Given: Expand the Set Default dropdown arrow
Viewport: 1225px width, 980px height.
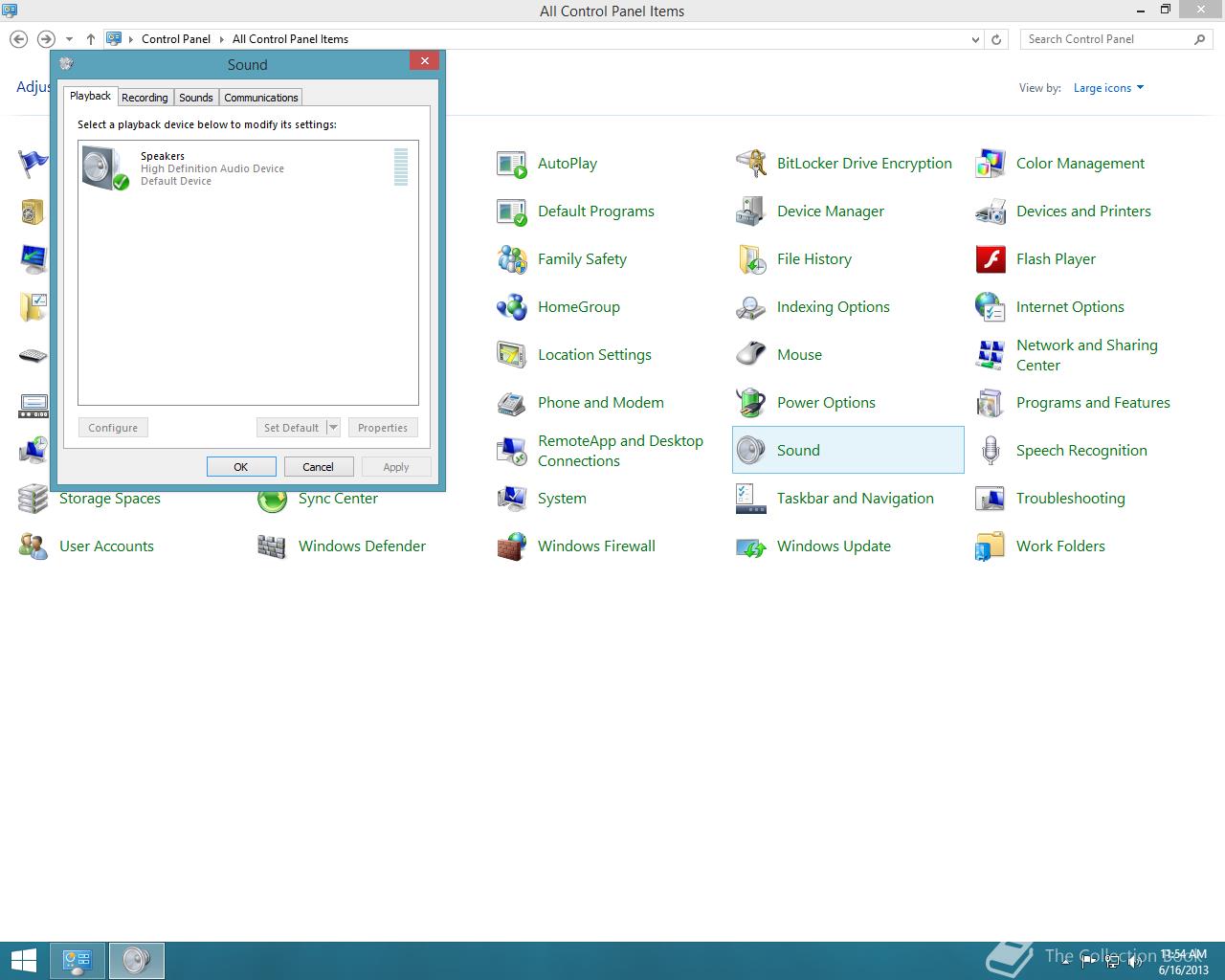Looking at the screenshot, I should tap(333, 428).
